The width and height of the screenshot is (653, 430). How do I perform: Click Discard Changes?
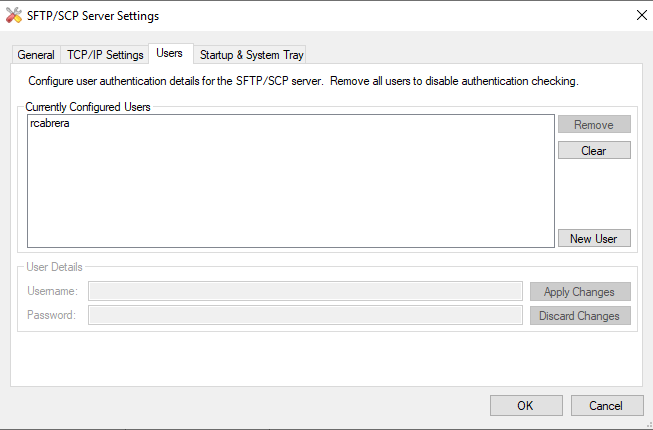pos(580,316)
